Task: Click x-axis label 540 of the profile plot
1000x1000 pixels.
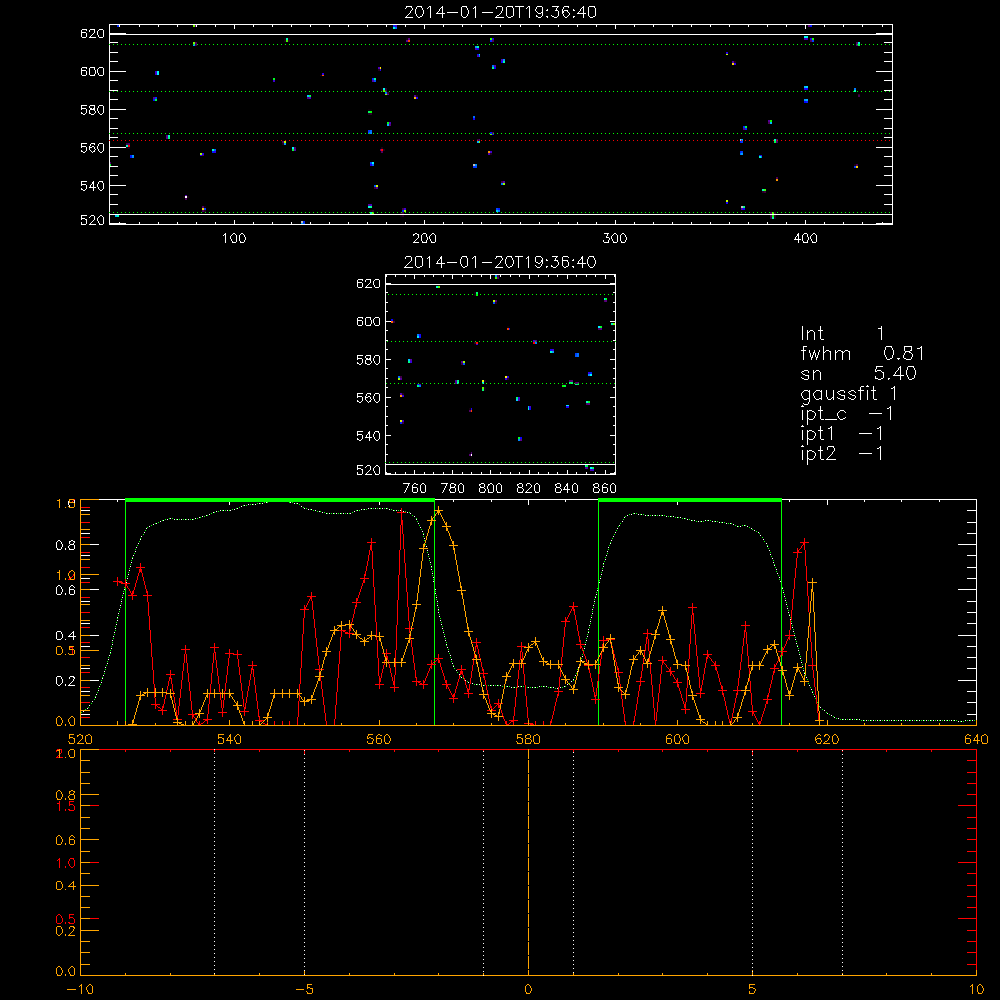Action: (230, 739)
